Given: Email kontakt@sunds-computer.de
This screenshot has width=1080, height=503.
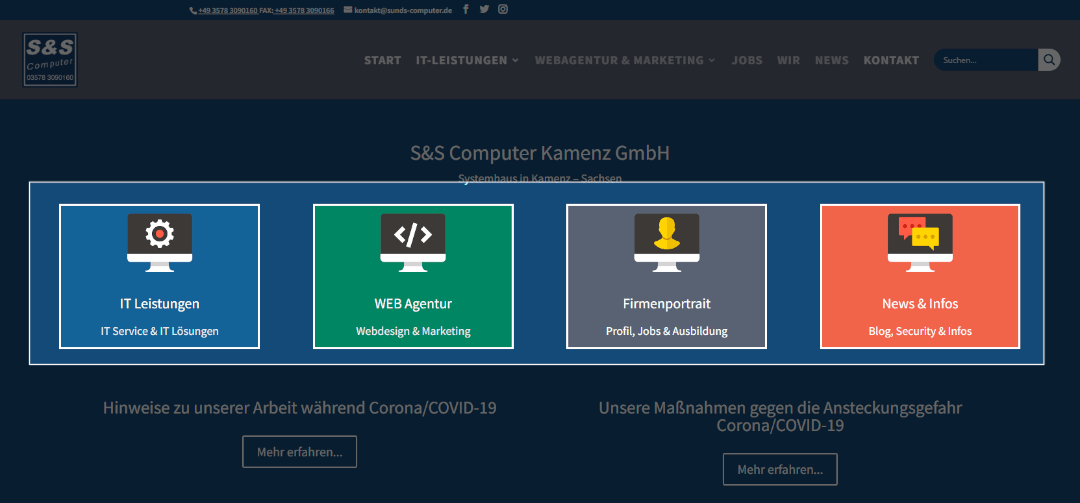Looking at the screenshot, I should point(403,11).
